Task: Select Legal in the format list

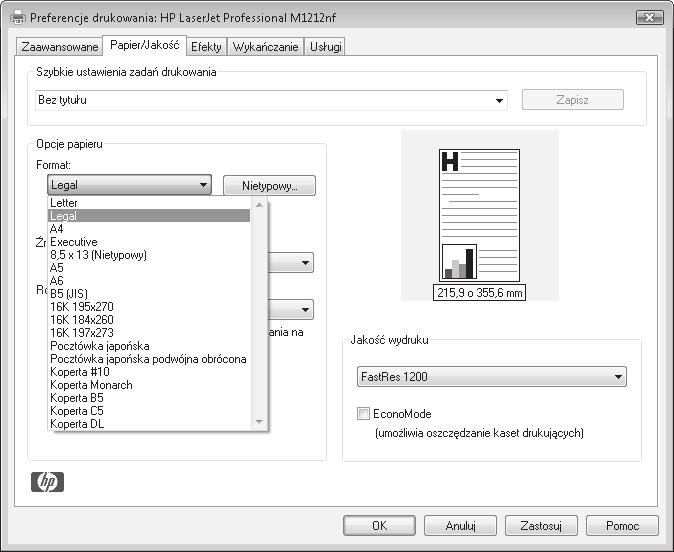Action: coord(149,215)
